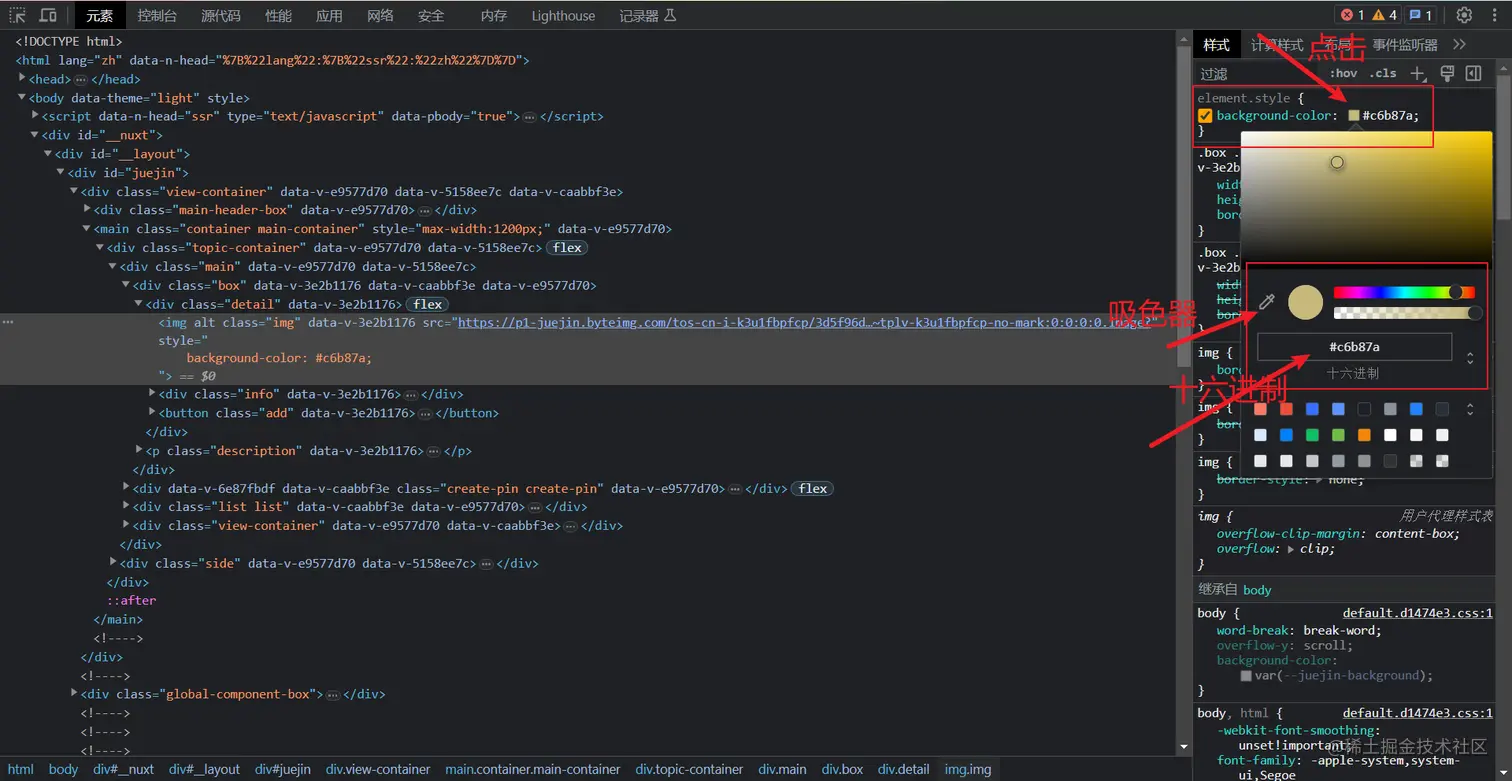1512x781 pixels.
Task: Open the img src URL link
Action: (803, 323)
